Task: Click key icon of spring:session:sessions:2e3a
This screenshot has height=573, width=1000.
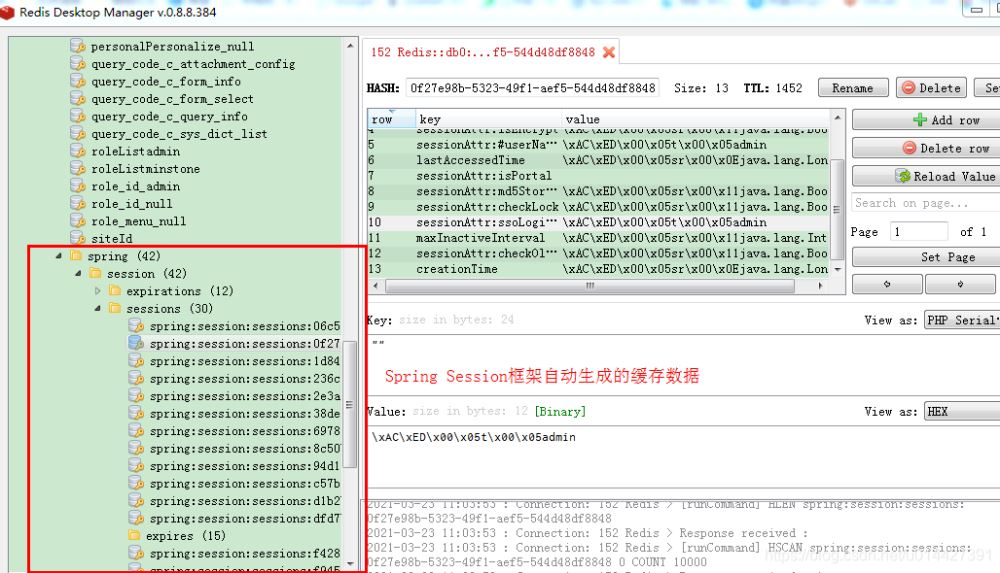Action: [x=136, y=396]
